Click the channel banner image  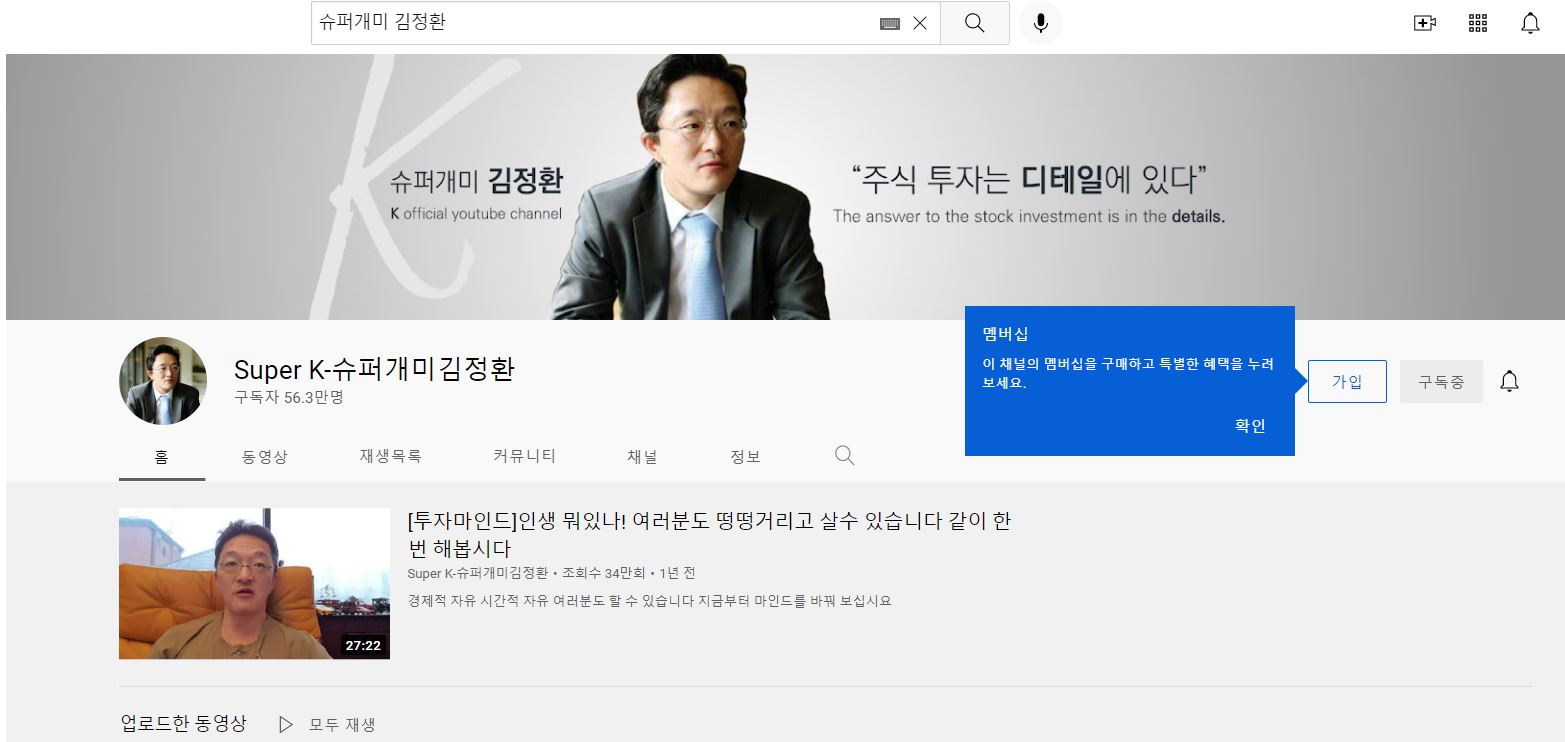tap(785, 187)
